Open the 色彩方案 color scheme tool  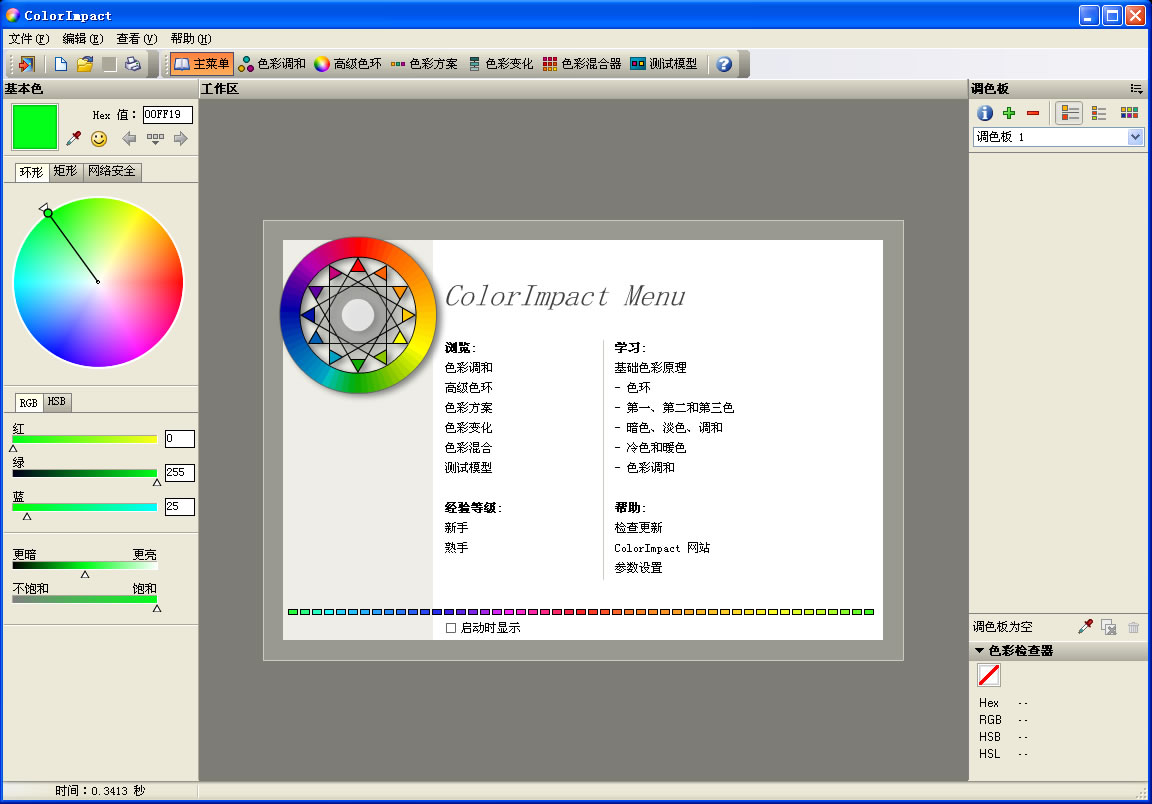coord(424,64)
